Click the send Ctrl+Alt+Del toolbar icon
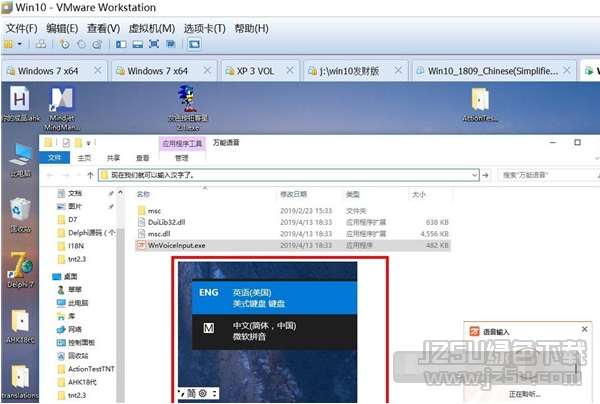 pyautogui.click(x=41, y=44)
